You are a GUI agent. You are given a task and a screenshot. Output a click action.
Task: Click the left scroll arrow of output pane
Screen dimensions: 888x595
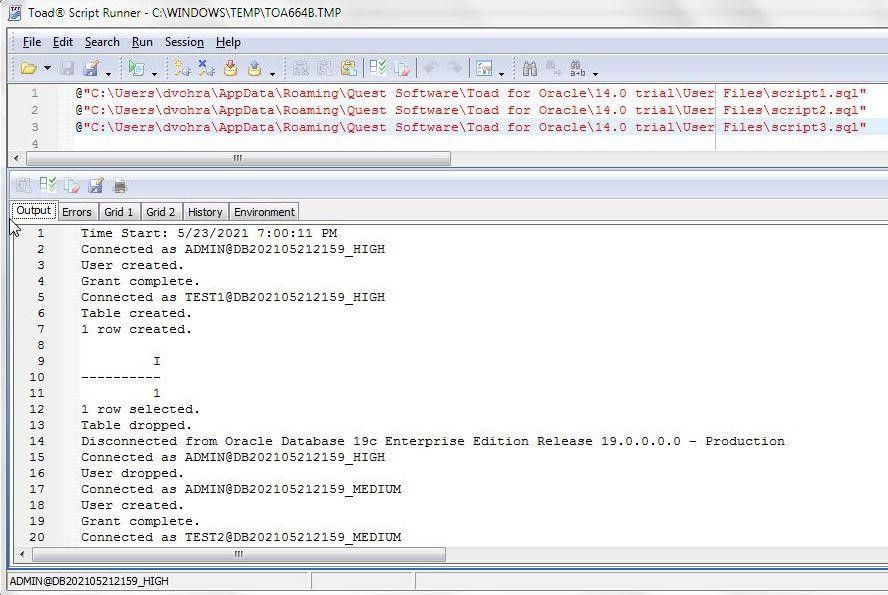pyautogui.click(x=22, y=554)
